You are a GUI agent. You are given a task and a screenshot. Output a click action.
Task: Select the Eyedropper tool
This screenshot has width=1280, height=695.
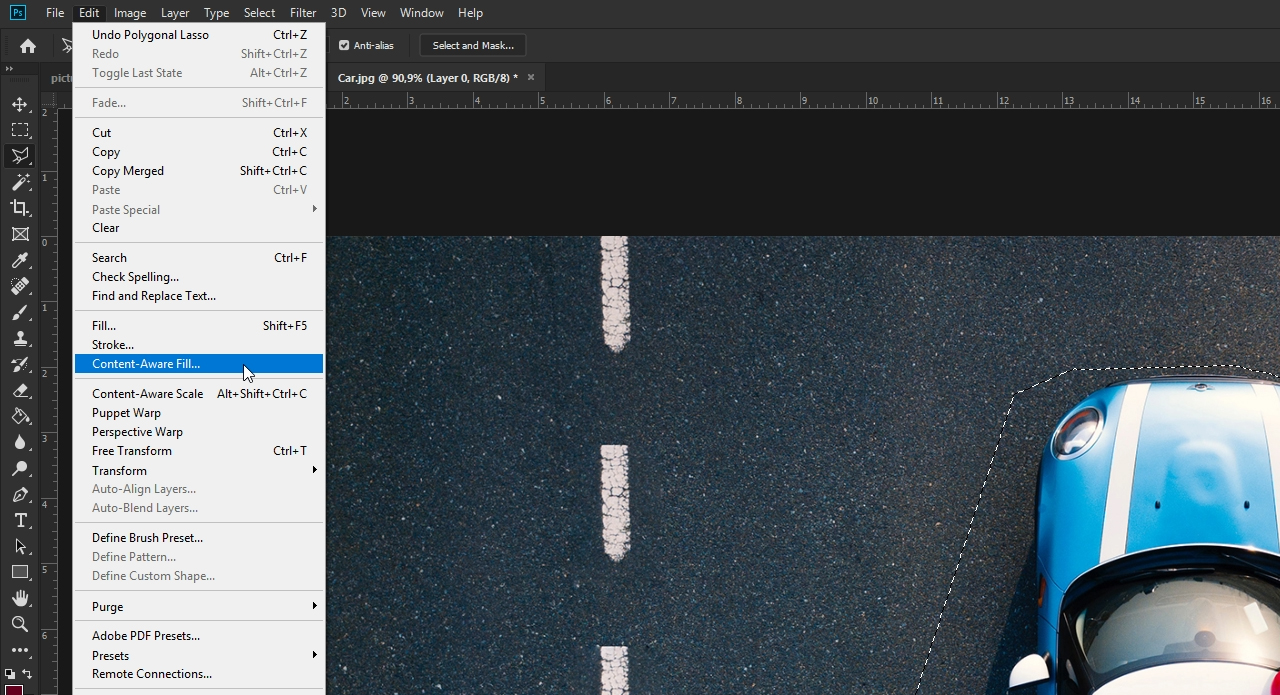pyautogui.click(x=20, y=260)
